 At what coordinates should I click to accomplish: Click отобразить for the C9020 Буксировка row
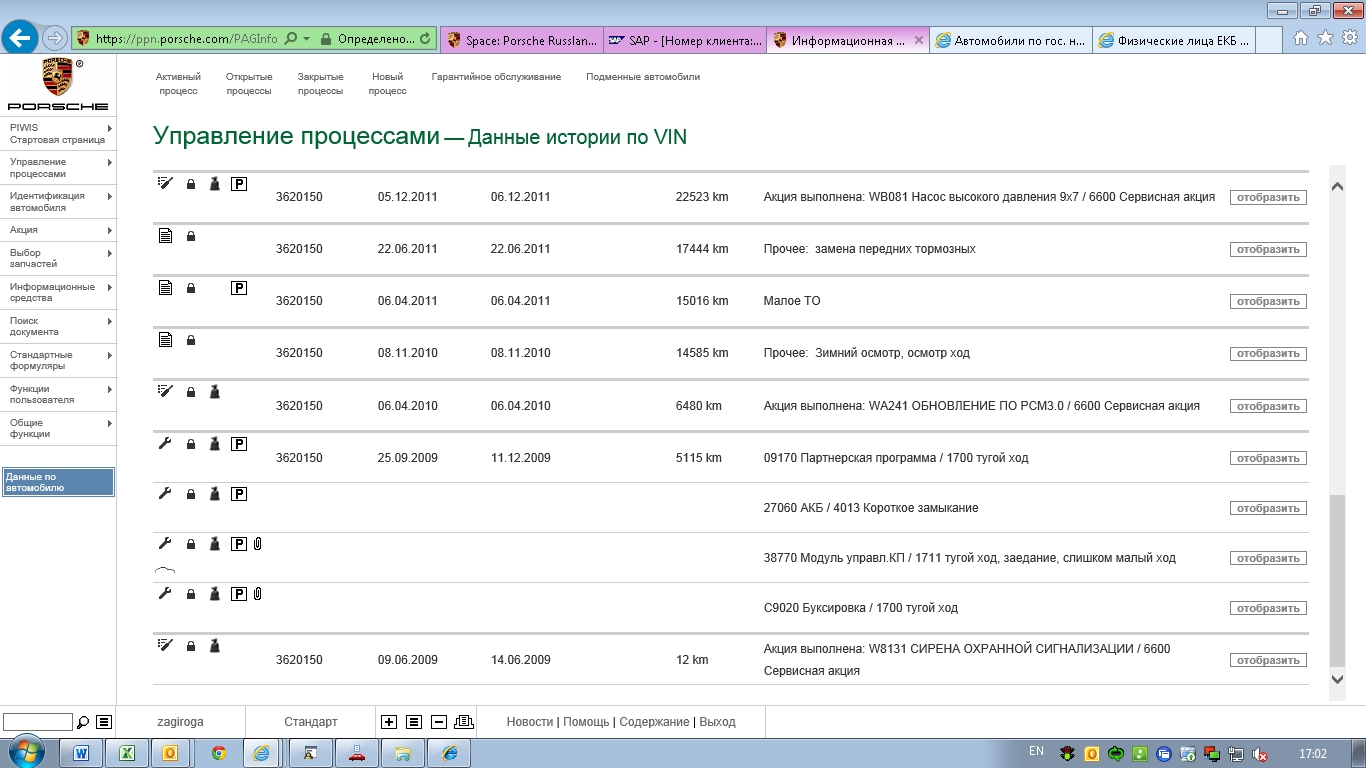[1268, 608]
